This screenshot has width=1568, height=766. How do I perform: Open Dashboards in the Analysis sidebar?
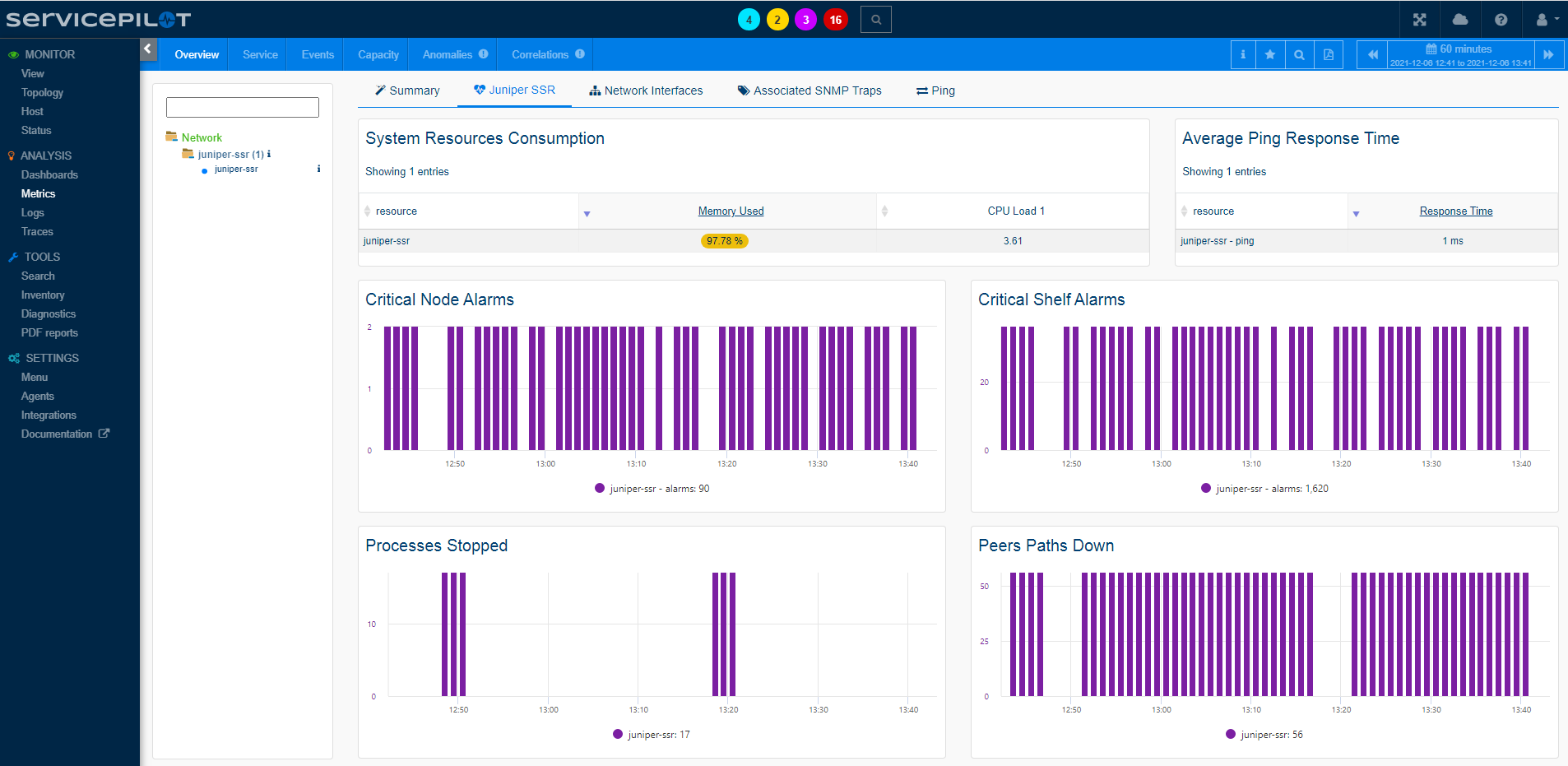(x=49, y=174)
